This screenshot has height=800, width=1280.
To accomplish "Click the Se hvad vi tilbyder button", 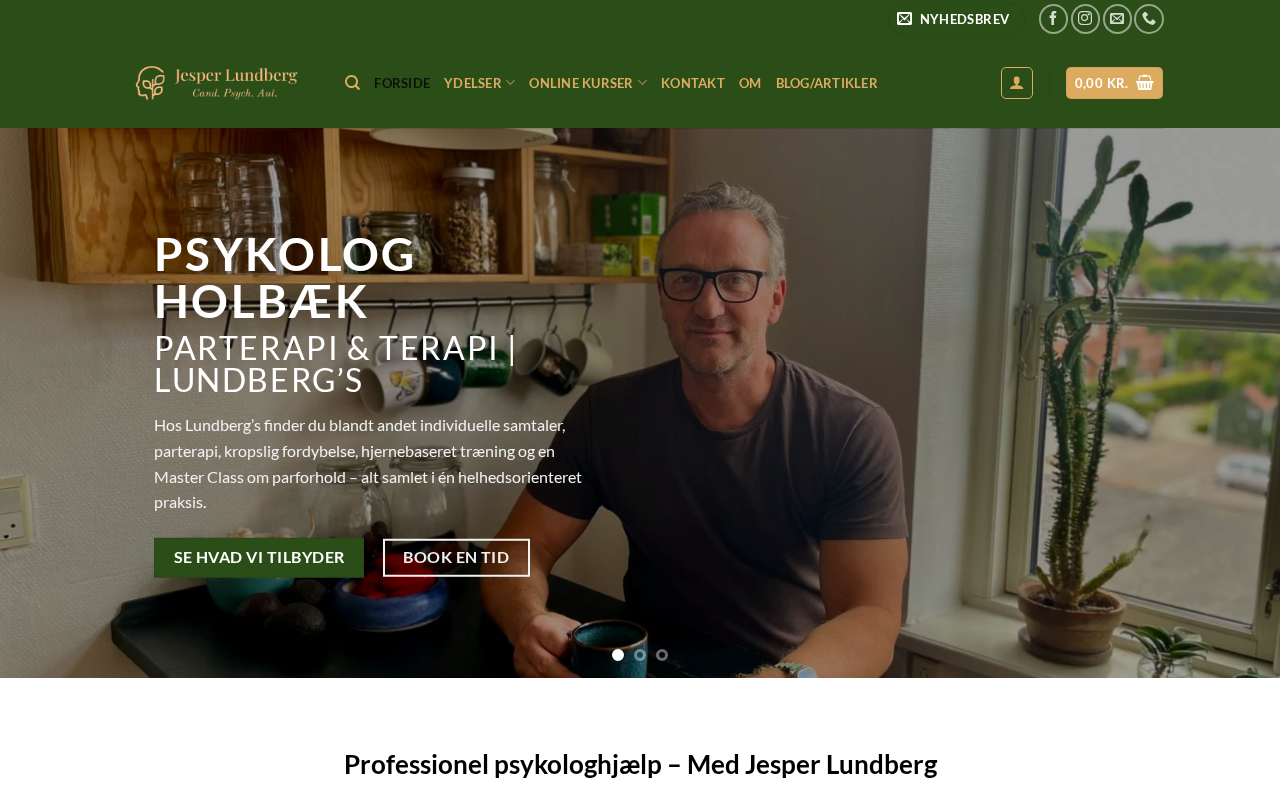I will (x=259, y=558).
